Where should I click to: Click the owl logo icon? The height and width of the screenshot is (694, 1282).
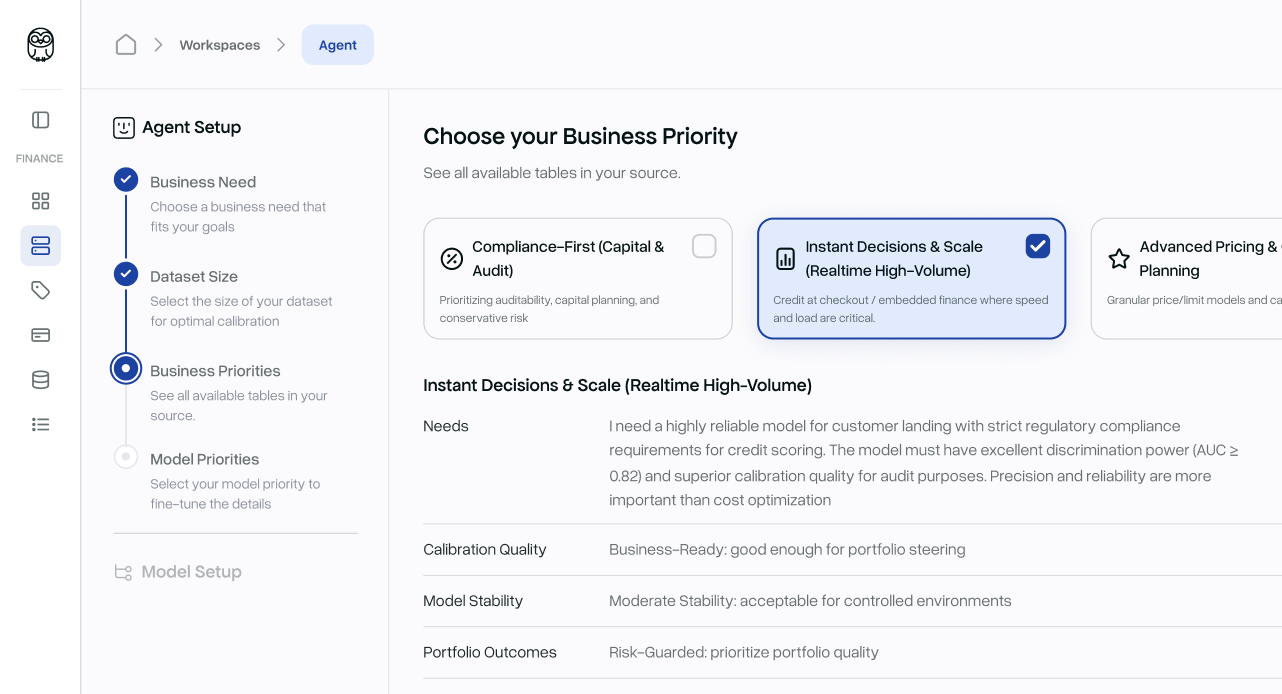pos(40,45)
